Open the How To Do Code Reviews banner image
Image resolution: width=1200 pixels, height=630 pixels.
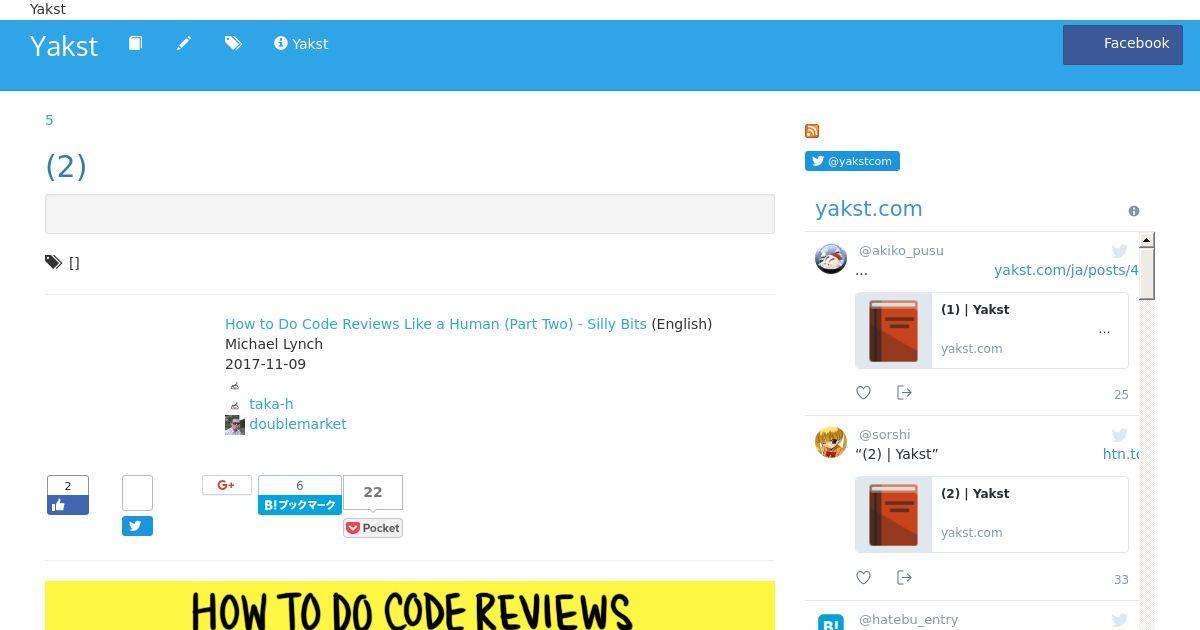(410, 605)
